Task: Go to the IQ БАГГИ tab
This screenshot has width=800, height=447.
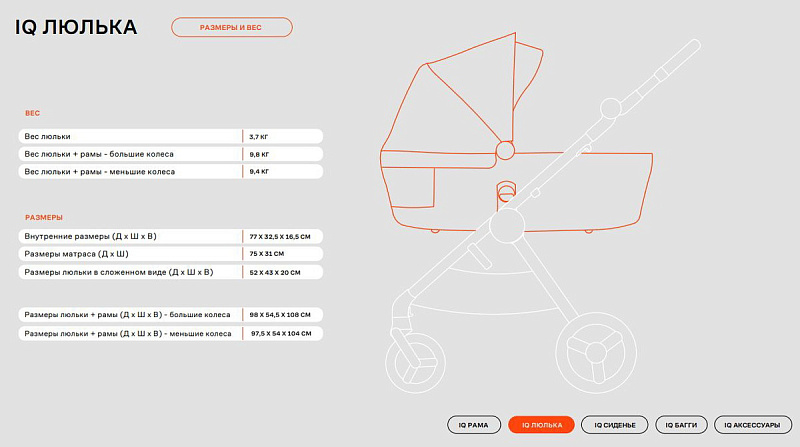Action: tap(683, 425)
